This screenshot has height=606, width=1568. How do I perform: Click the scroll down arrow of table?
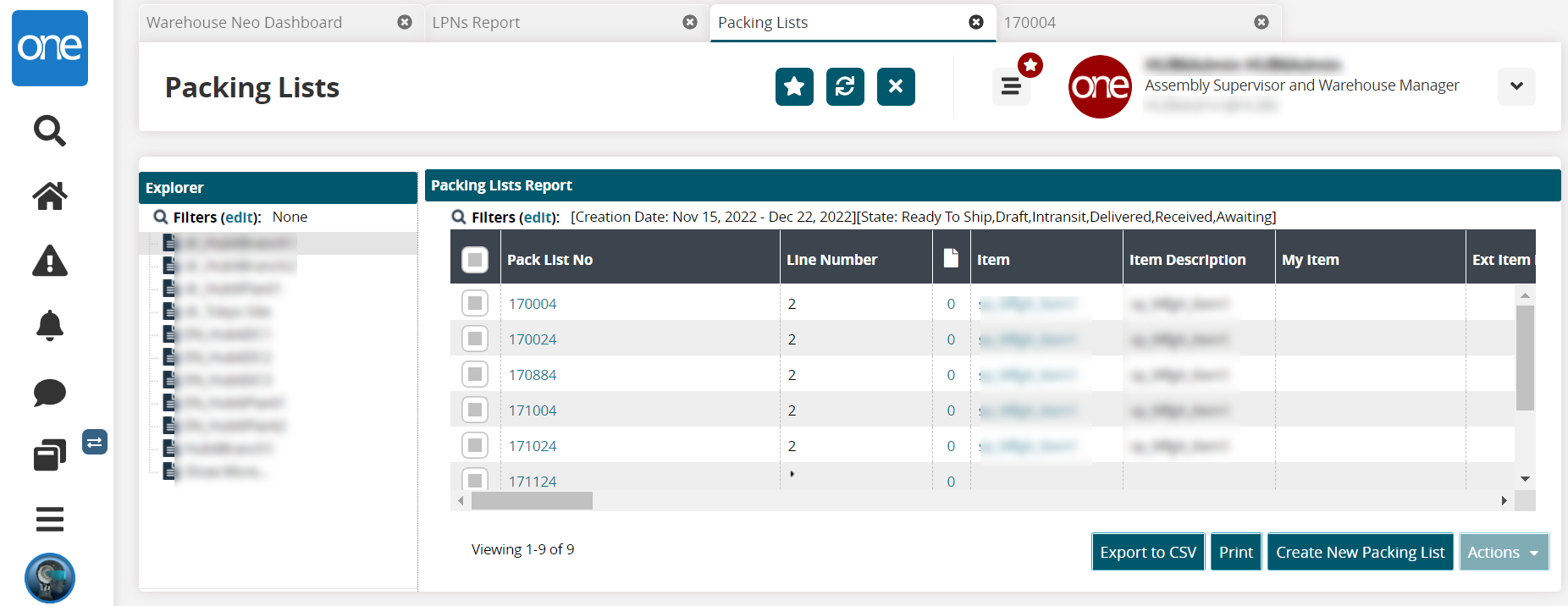(x=1525, y=479)
